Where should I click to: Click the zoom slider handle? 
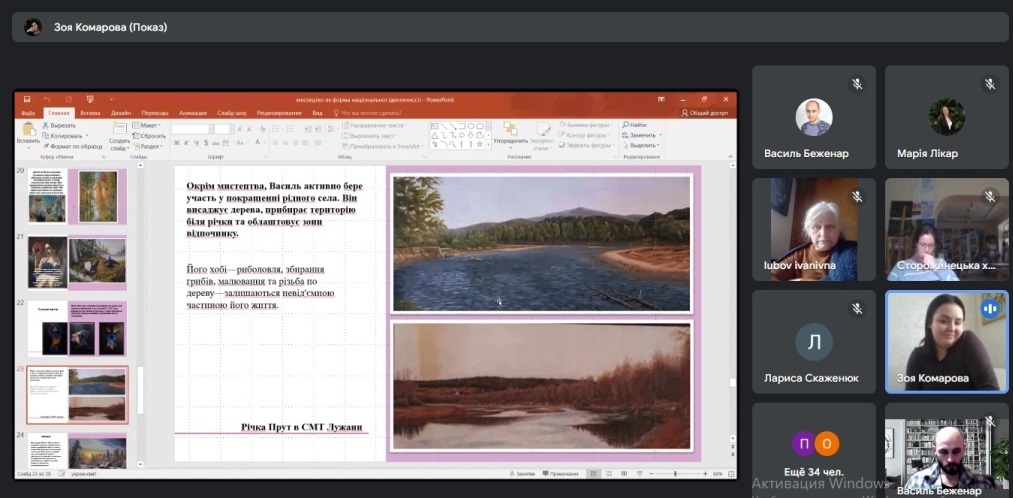point(675,473)
